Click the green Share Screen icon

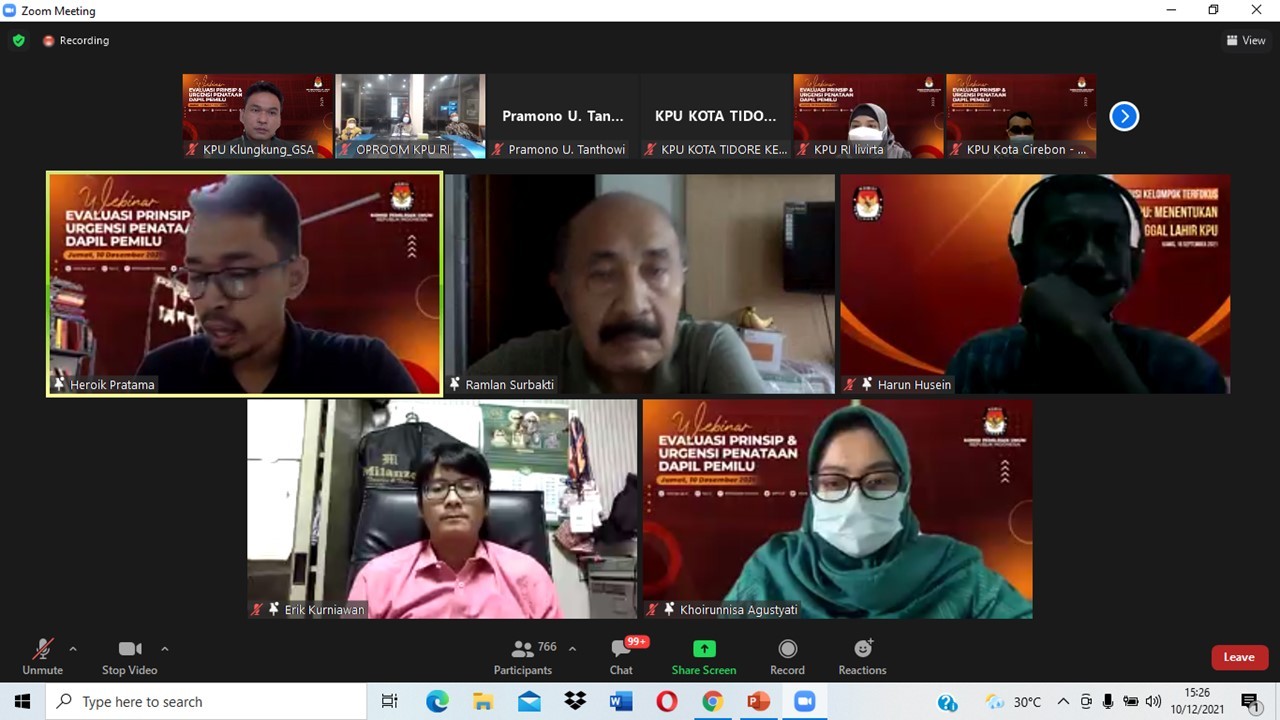click(x=704, y=649)
